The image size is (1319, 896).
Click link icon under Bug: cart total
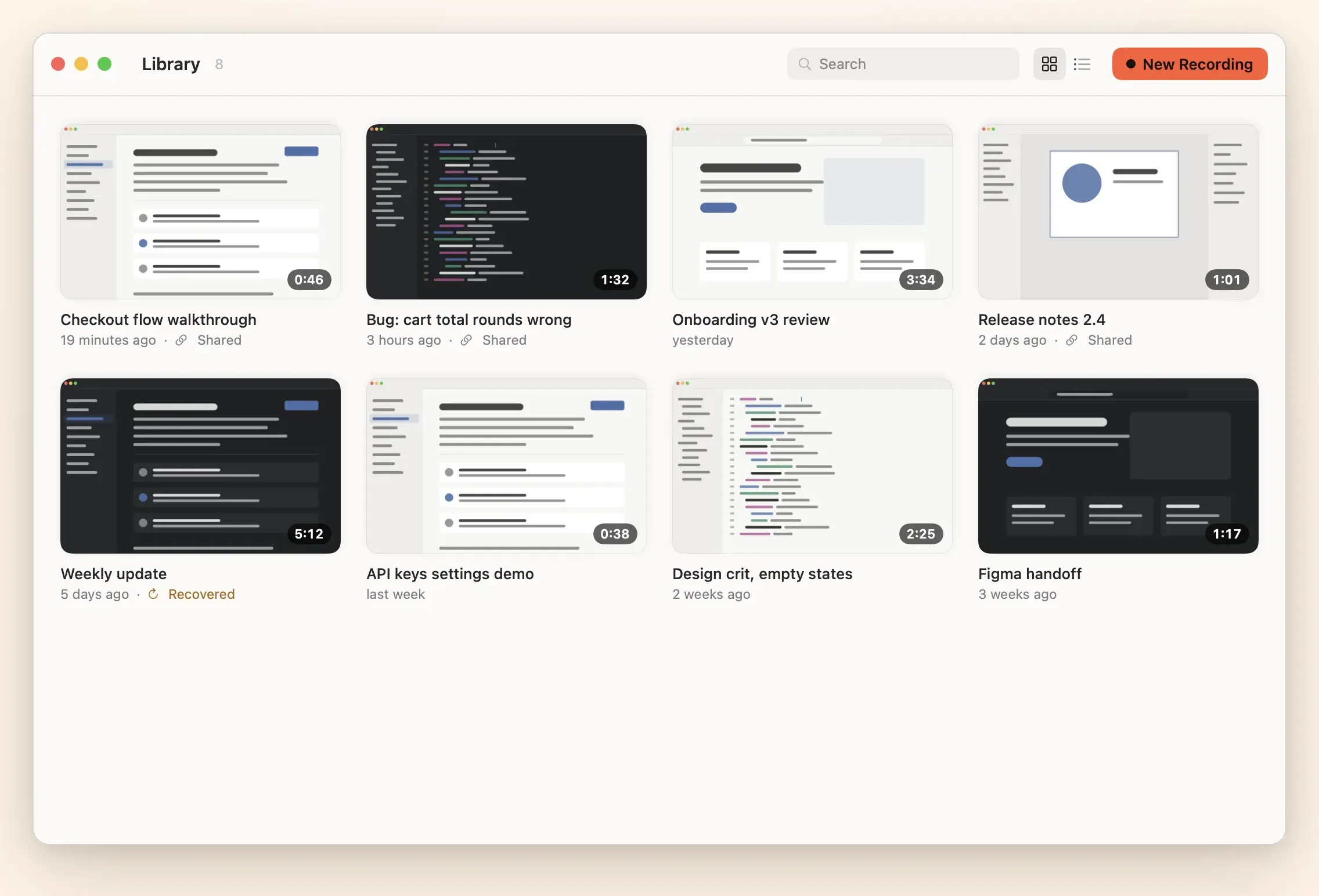click(466, 340)
